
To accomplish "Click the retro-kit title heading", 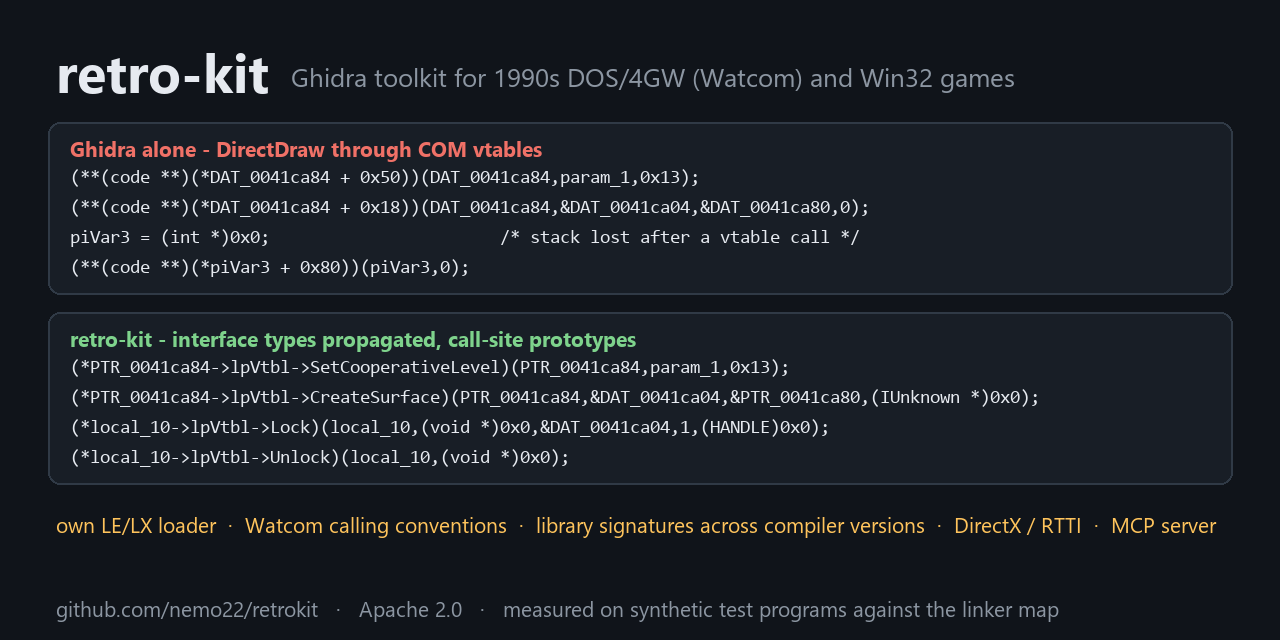I will [x=162, y=76].
